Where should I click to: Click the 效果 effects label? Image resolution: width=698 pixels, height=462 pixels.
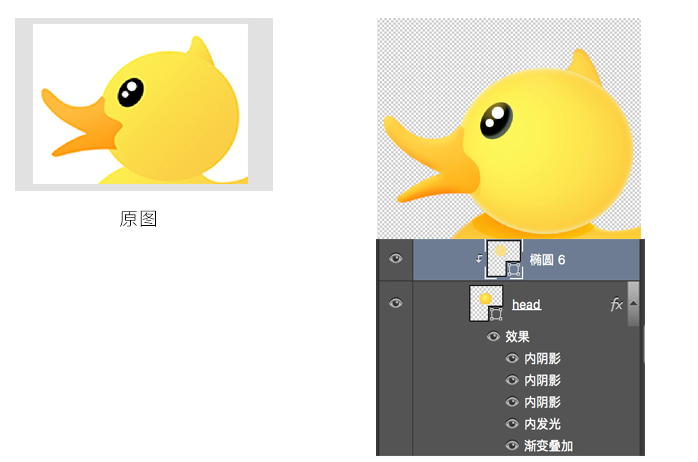517,336
